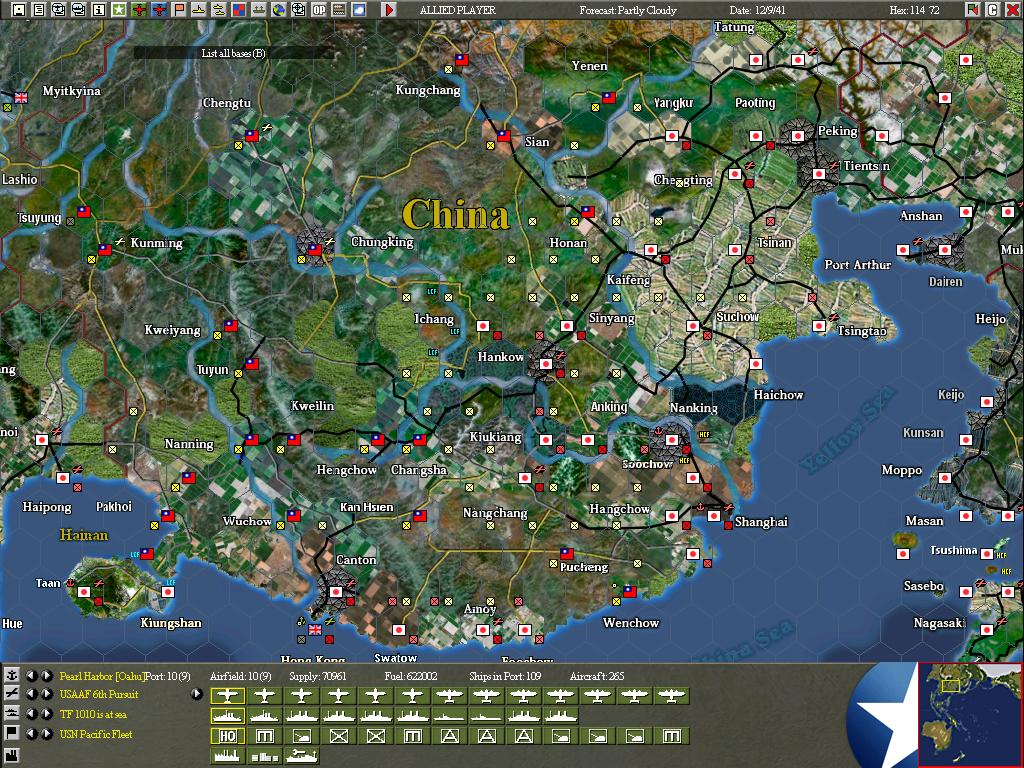Click the crosshair target toolbar icon
The width and height of the screenshot is (1024, 768).
click(299, 10)
